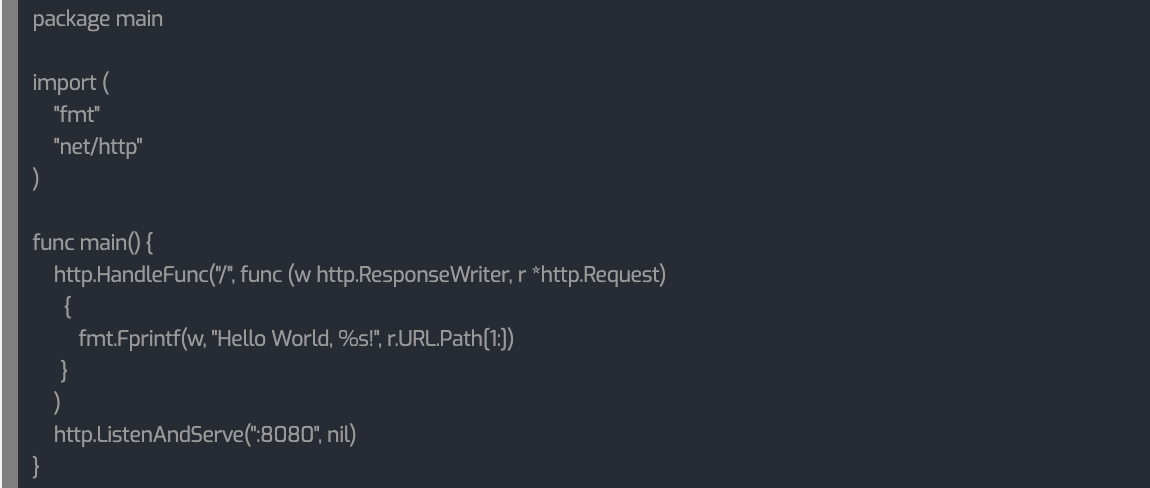This screenshot has width=1150, height=488.
Task: Click the nil argument
Action: pos(340,435)
